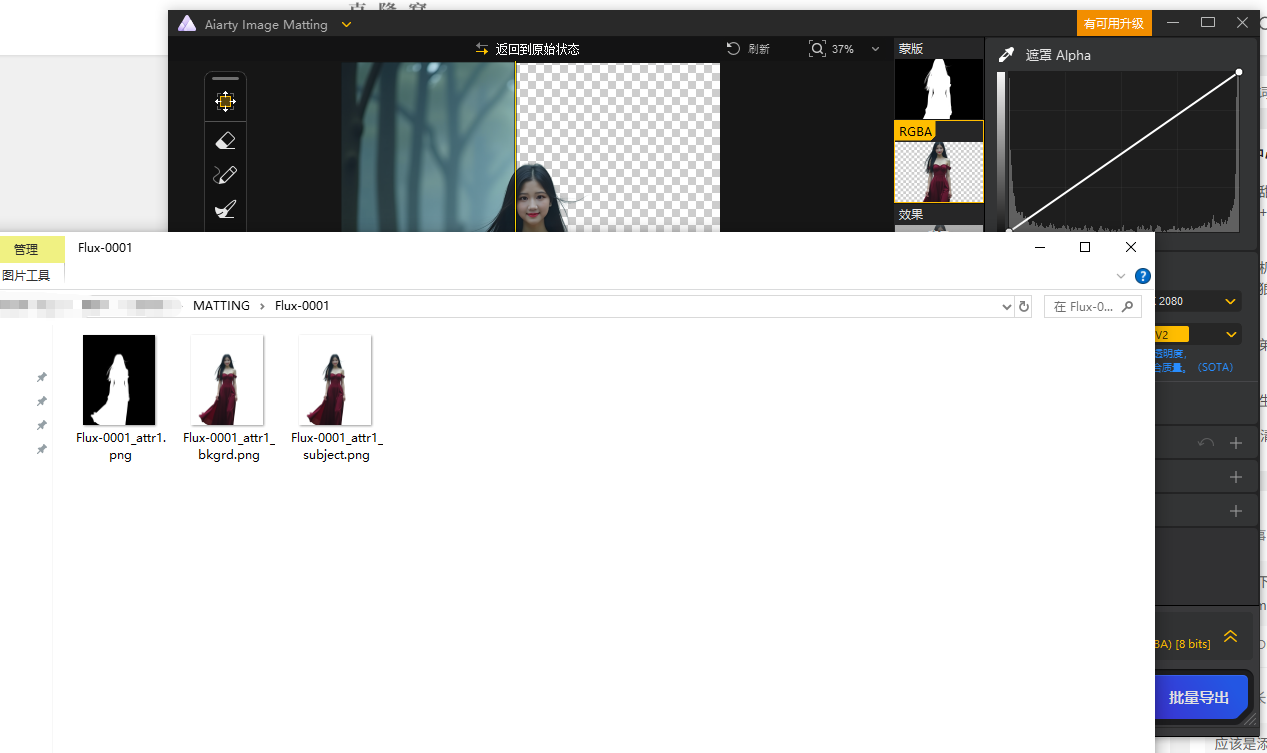Open the 管理 ribbon tab
Screen dimensions: 1267x753
pyautogui.click(x=26, y=249)
